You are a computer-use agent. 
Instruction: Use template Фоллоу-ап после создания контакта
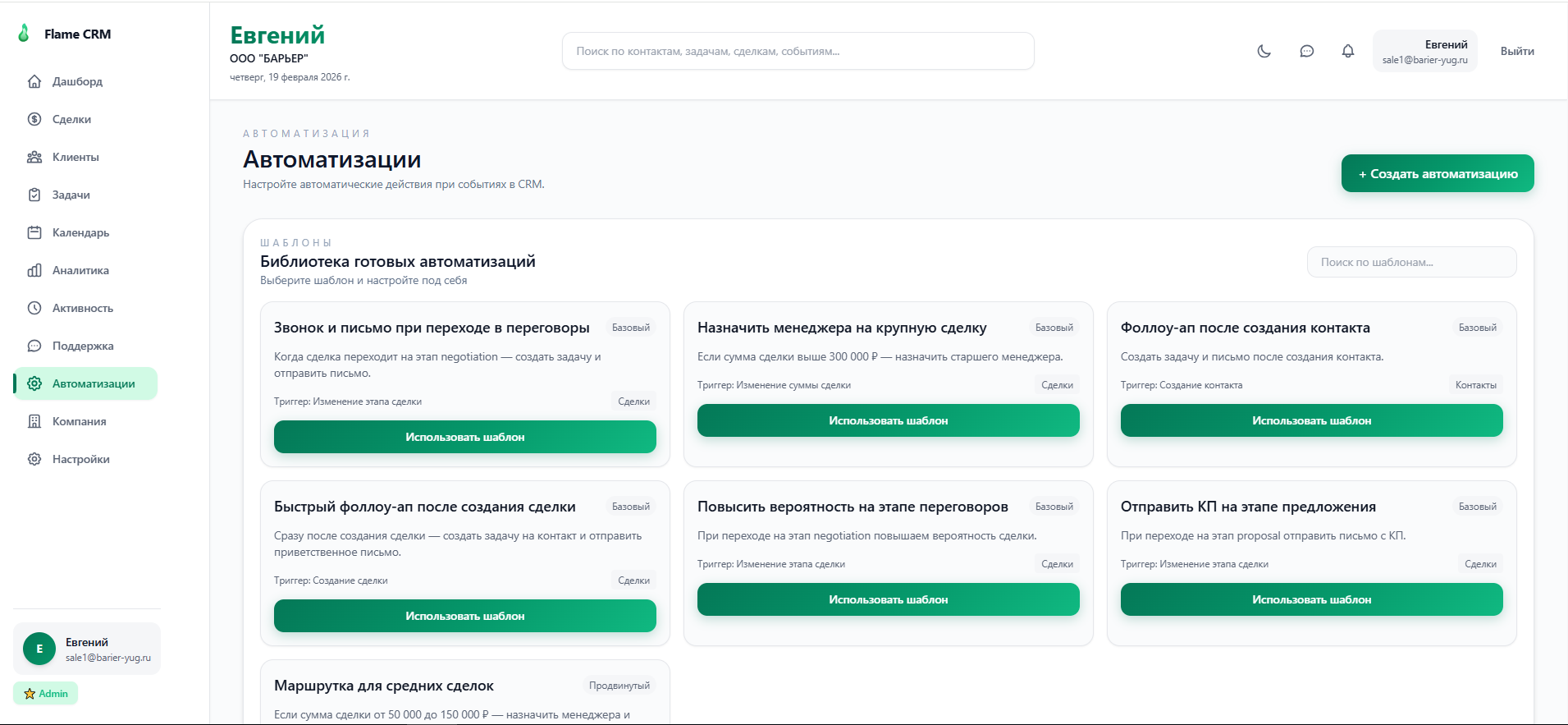(x=1312, y=420)
